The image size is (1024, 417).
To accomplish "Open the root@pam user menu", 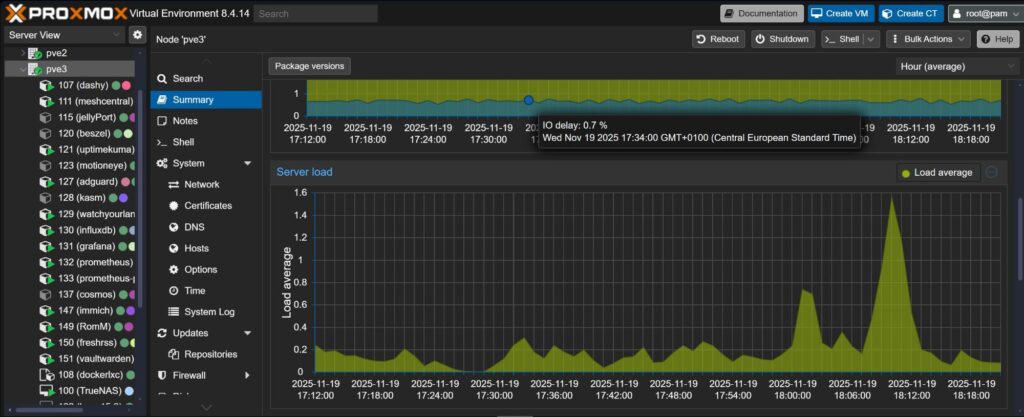I will [x=983, y=13].
